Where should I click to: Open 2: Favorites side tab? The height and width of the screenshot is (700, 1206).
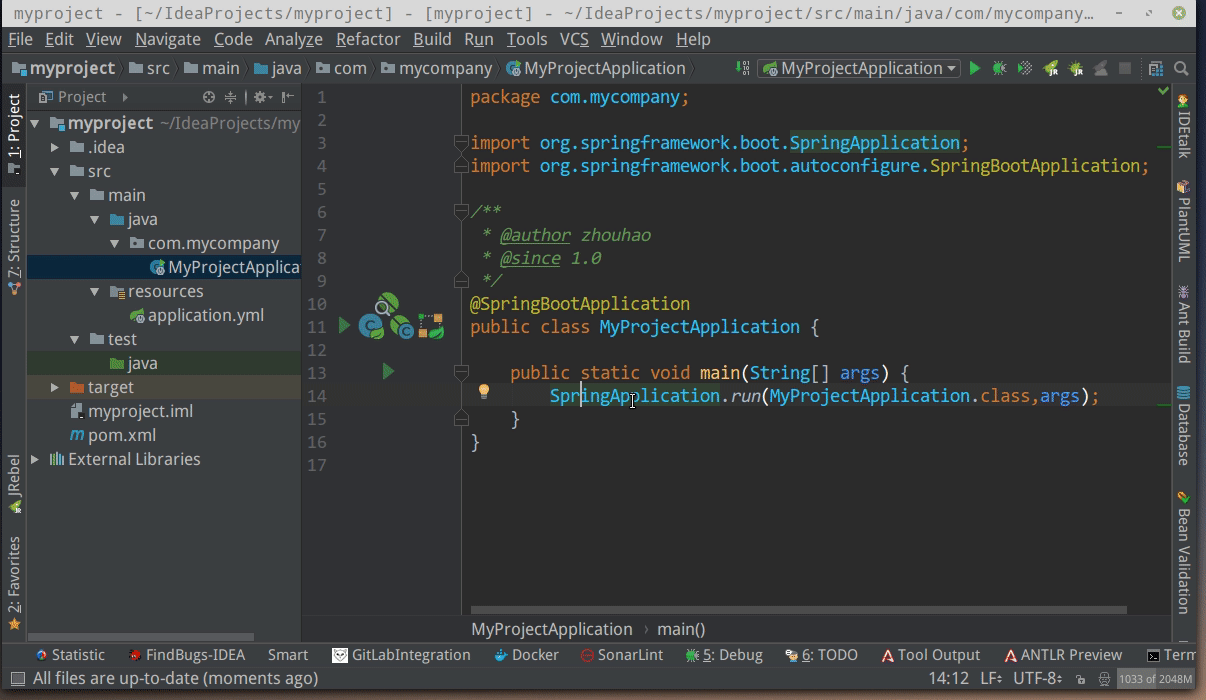click(x=14, y=582)
